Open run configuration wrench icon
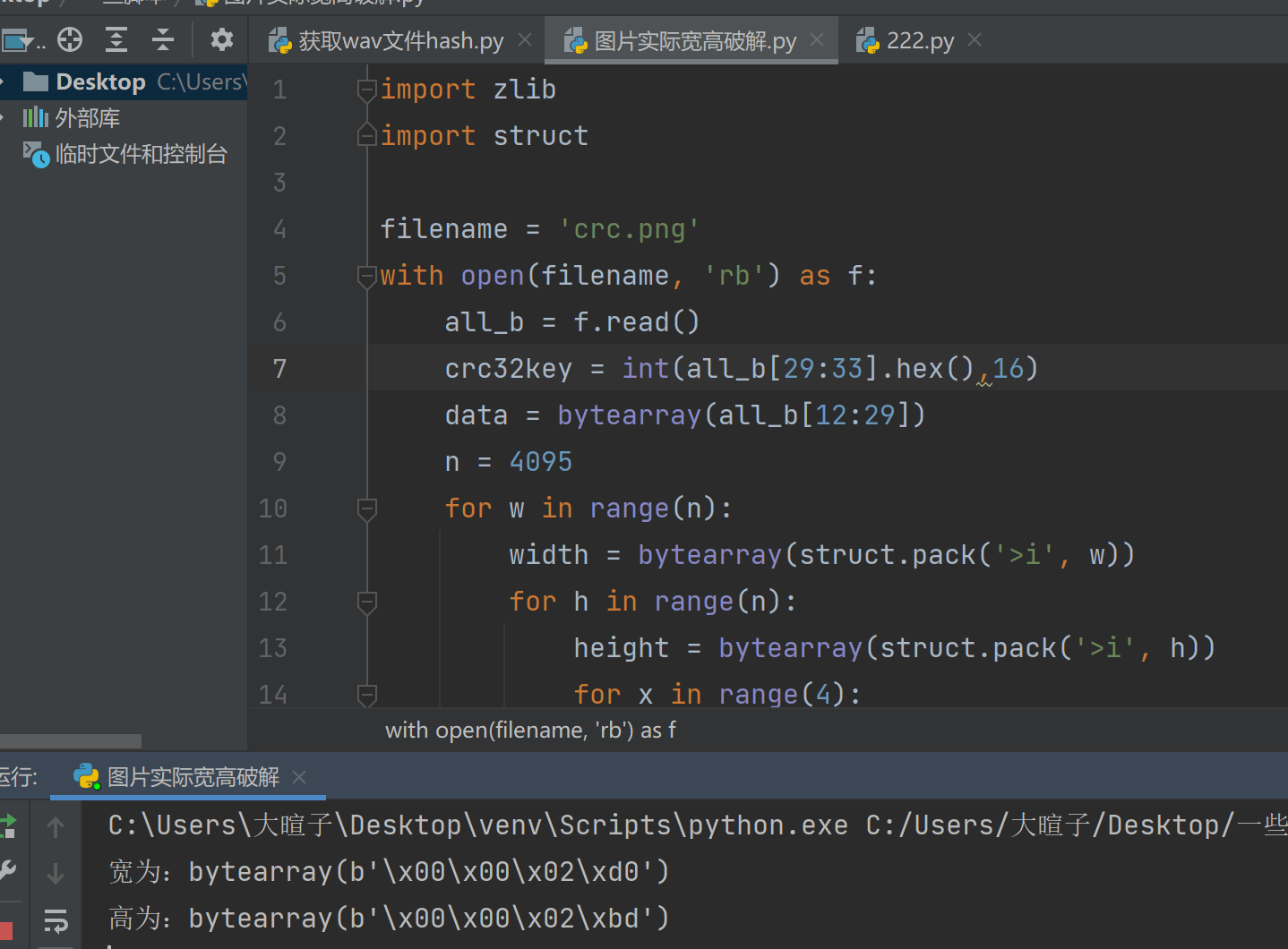Viewport: 1288px width, 949px height. pos(7,871)
